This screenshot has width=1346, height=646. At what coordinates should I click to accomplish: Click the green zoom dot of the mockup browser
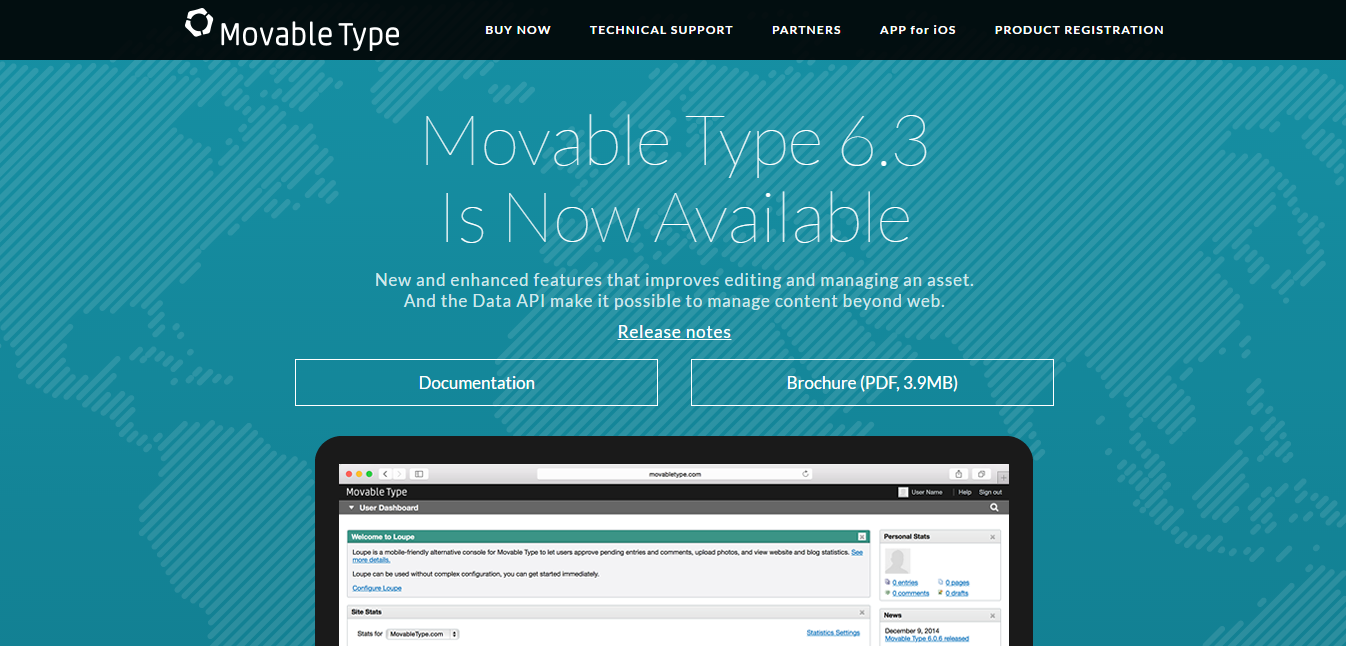click(369, 474)
